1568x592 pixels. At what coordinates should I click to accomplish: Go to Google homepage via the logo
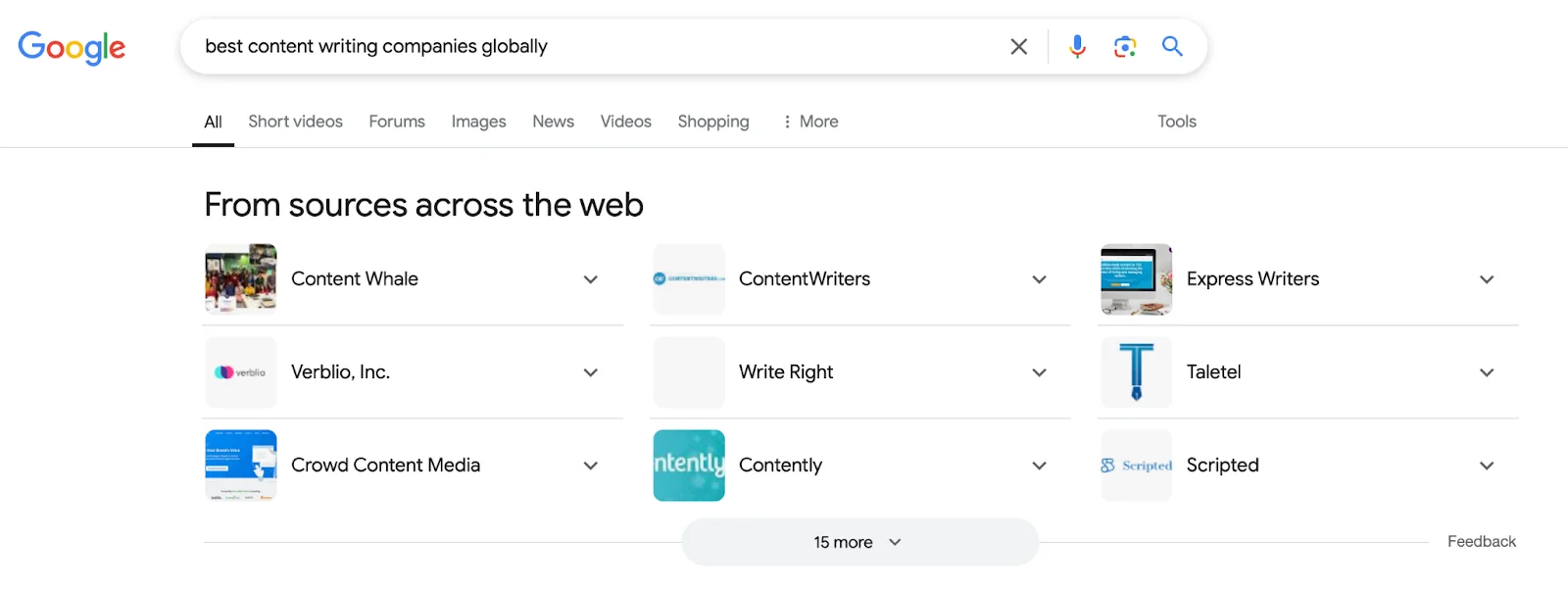(72, 47)
